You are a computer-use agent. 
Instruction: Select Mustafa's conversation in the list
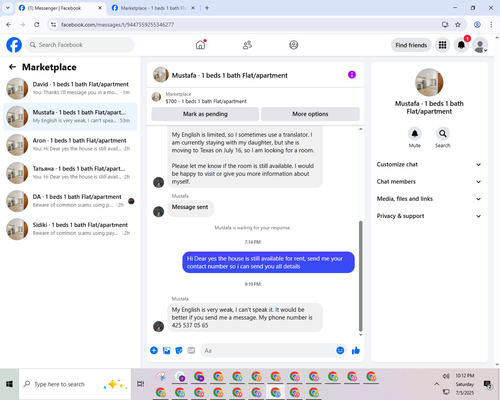tap(70, 117)
